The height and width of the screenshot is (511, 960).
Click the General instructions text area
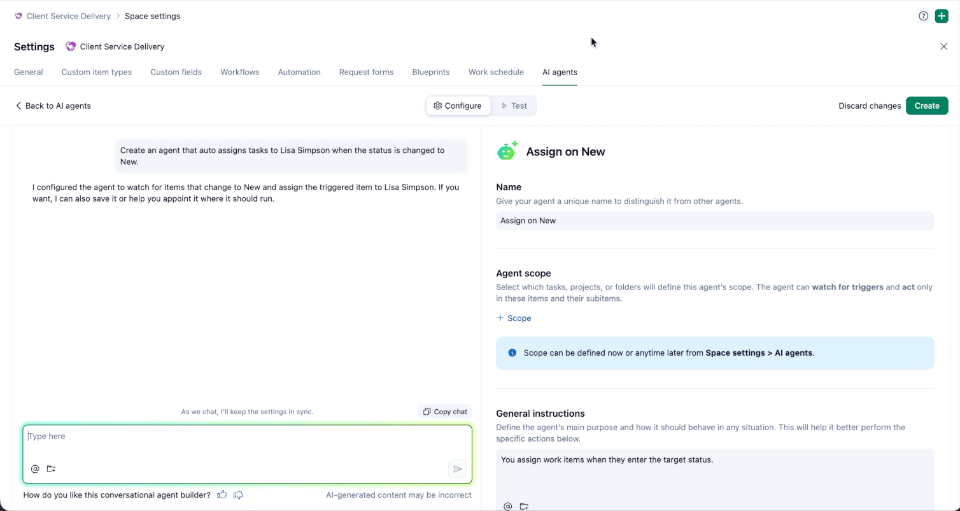coord(715,480)
